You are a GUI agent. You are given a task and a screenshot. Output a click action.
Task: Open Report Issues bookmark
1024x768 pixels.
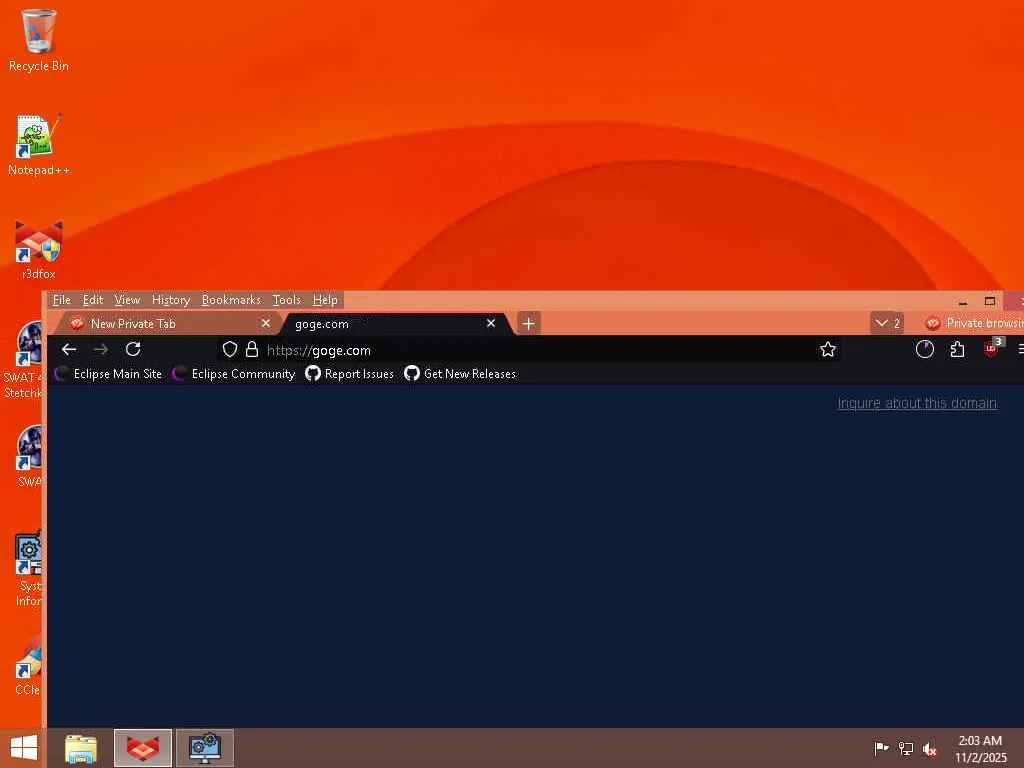tap(349, 374)
